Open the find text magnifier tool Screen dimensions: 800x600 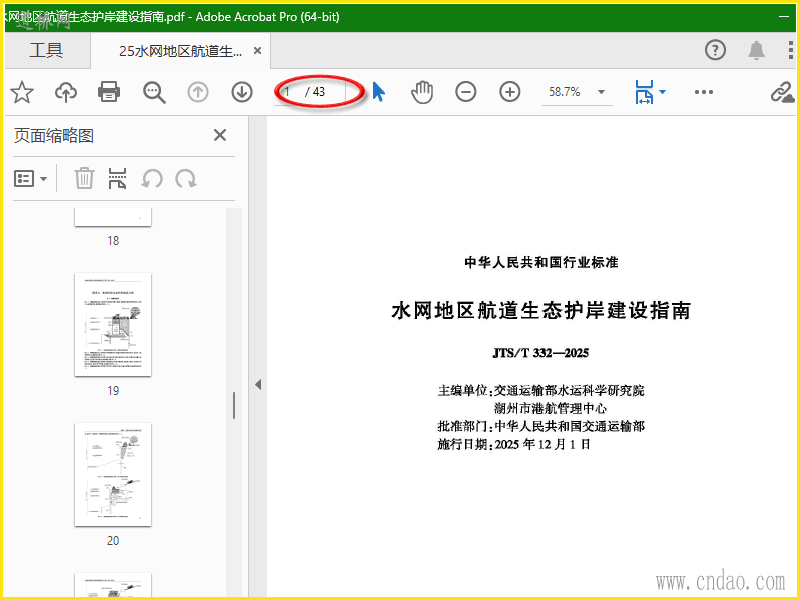point(154,92)
